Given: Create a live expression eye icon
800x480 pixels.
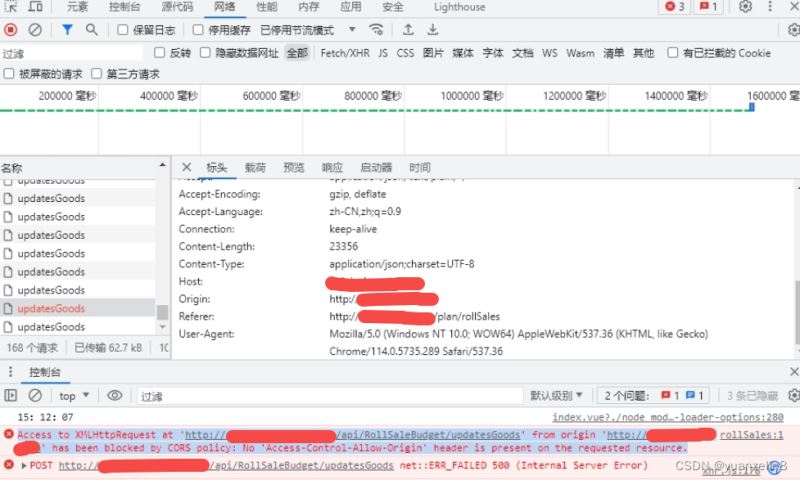Looking at the screenshot, I should tap(115, 395).
